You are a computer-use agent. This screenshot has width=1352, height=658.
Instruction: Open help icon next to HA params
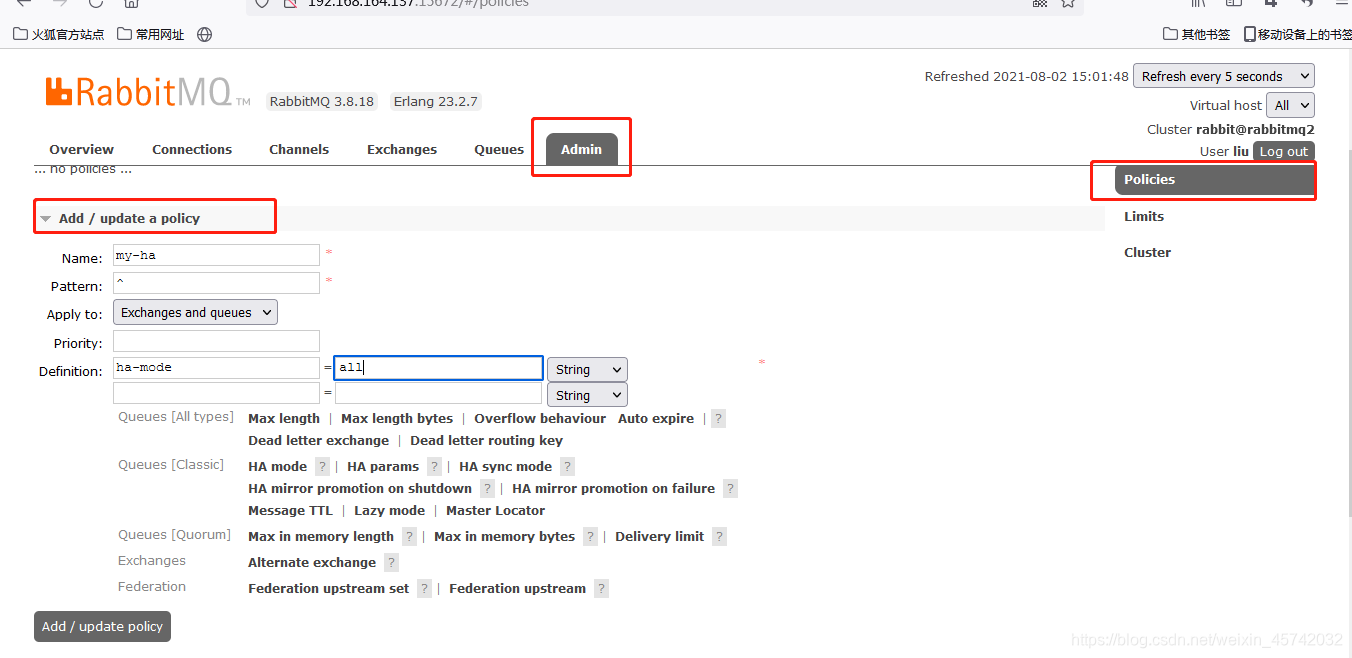pos(434,467)
